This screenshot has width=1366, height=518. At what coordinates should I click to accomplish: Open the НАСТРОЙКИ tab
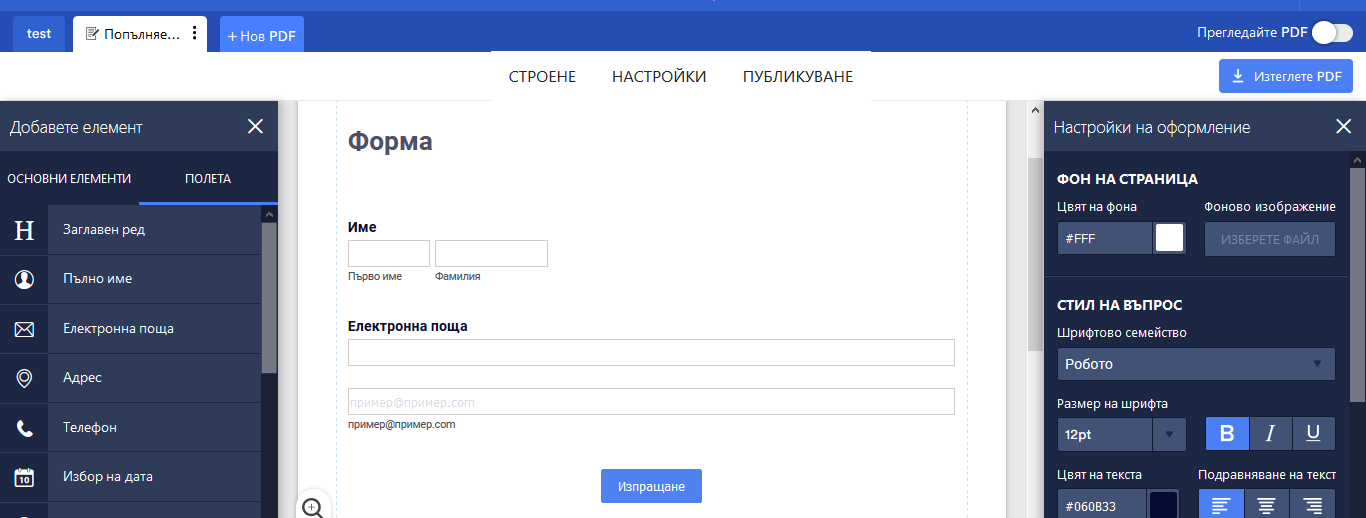click(659, 77)
